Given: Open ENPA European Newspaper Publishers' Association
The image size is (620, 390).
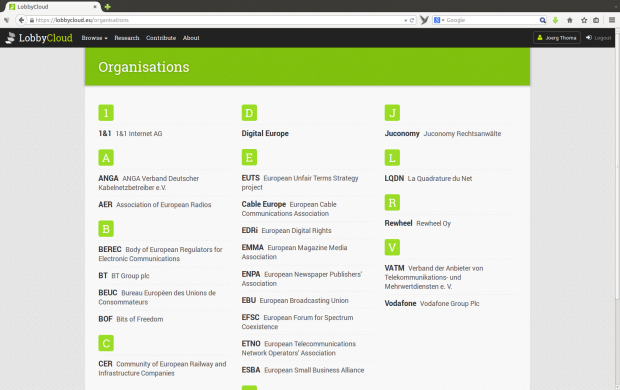Looking at the screenshot, I should tap(302, 278).
